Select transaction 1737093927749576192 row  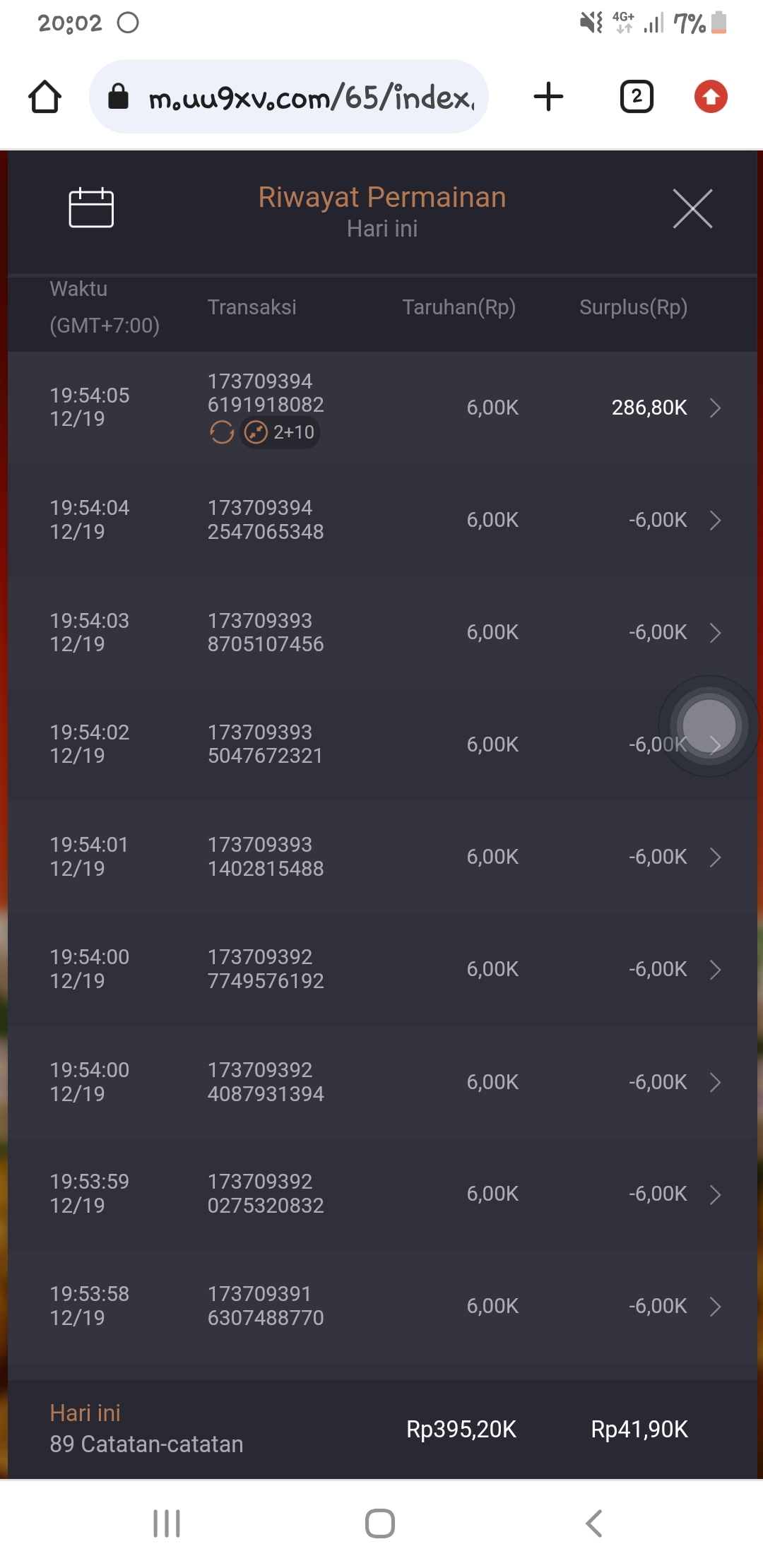381,970
